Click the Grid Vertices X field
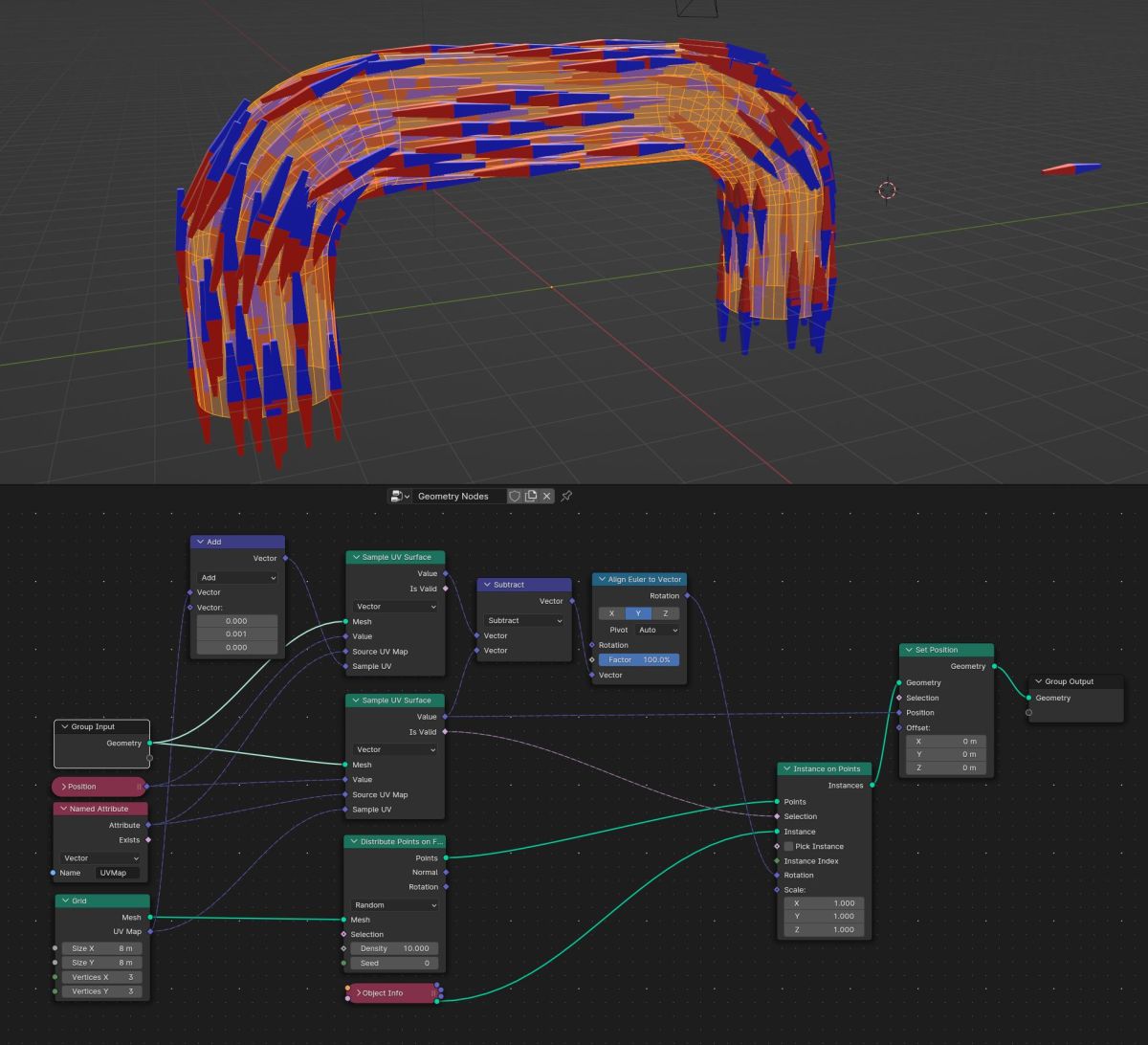Screen dimensions: 1148x1045 click(102, 977)
